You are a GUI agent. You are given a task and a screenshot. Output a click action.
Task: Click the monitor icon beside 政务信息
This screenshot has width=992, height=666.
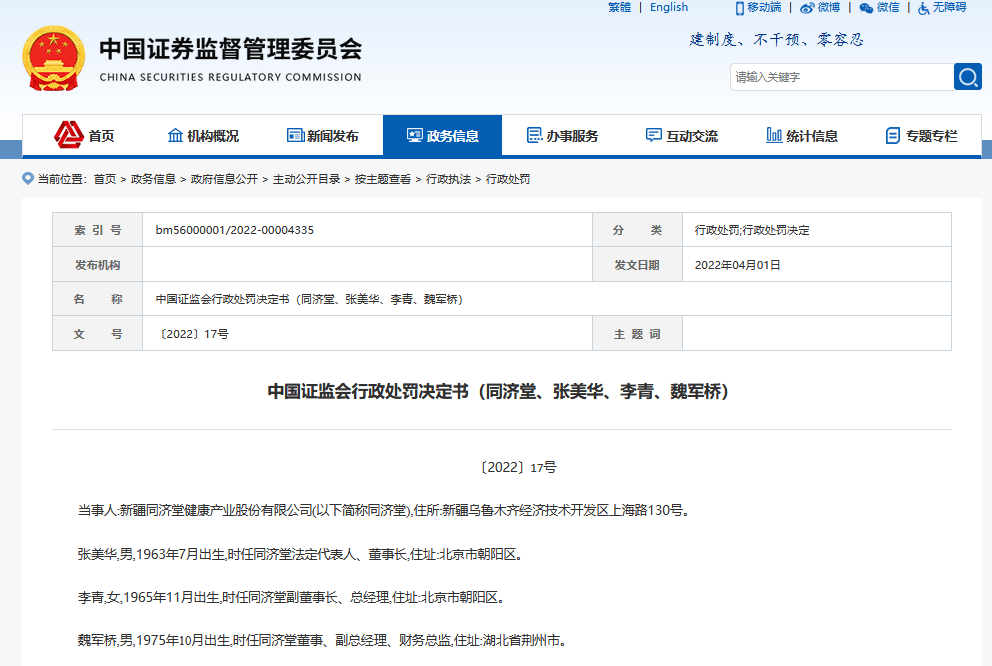point(414,135)
